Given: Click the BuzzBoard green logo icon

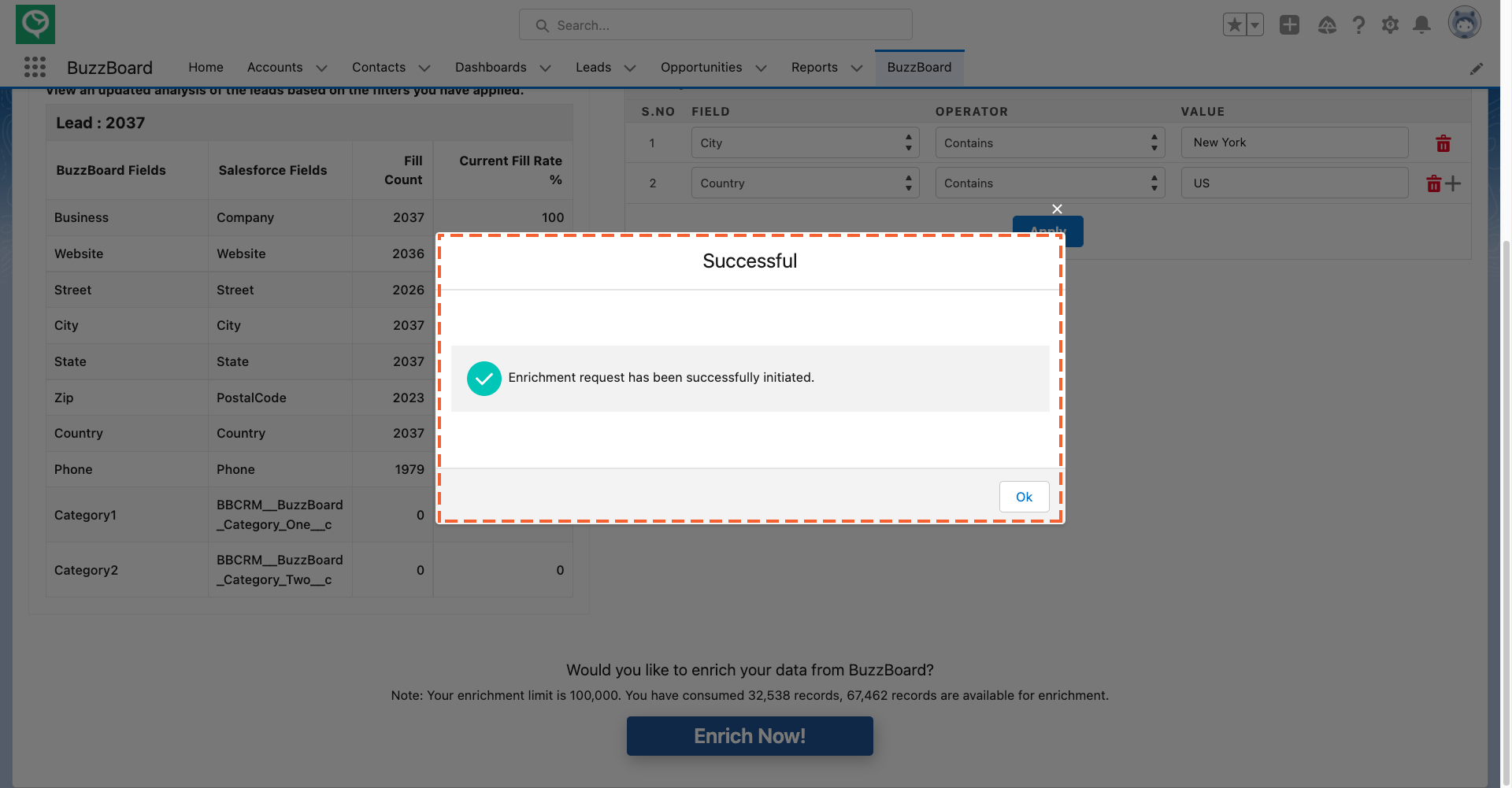Looking at the screenshot, I should (x=35, y=24).
